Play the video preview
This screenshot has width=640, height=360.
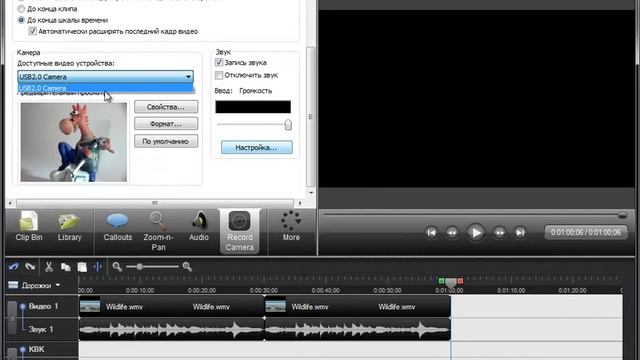point(476,233)
